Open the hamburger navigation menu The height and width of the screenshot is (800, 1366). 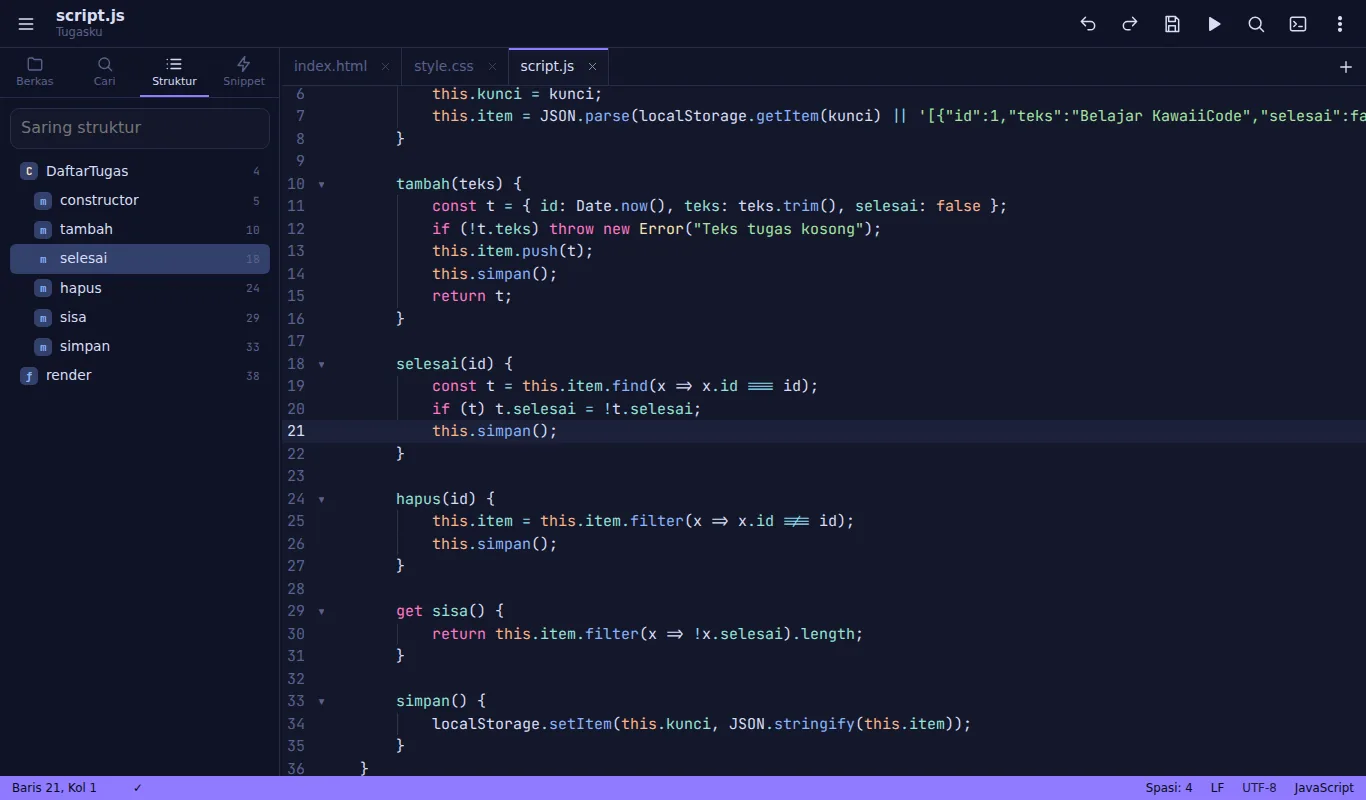[x=26, y=24]
